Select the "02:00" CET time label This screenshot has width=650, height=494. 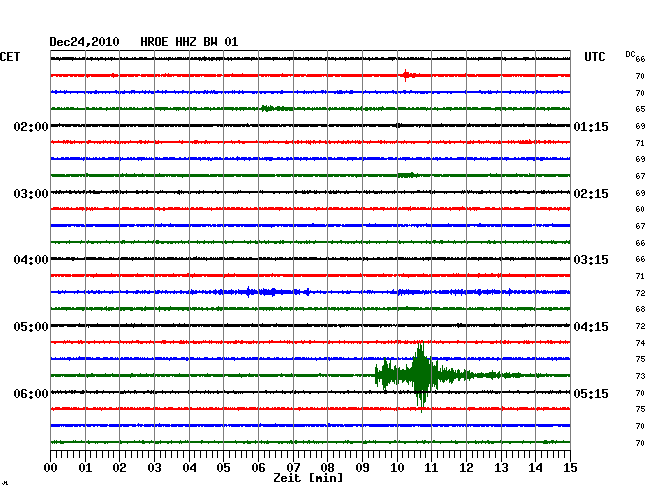point(31,126)
